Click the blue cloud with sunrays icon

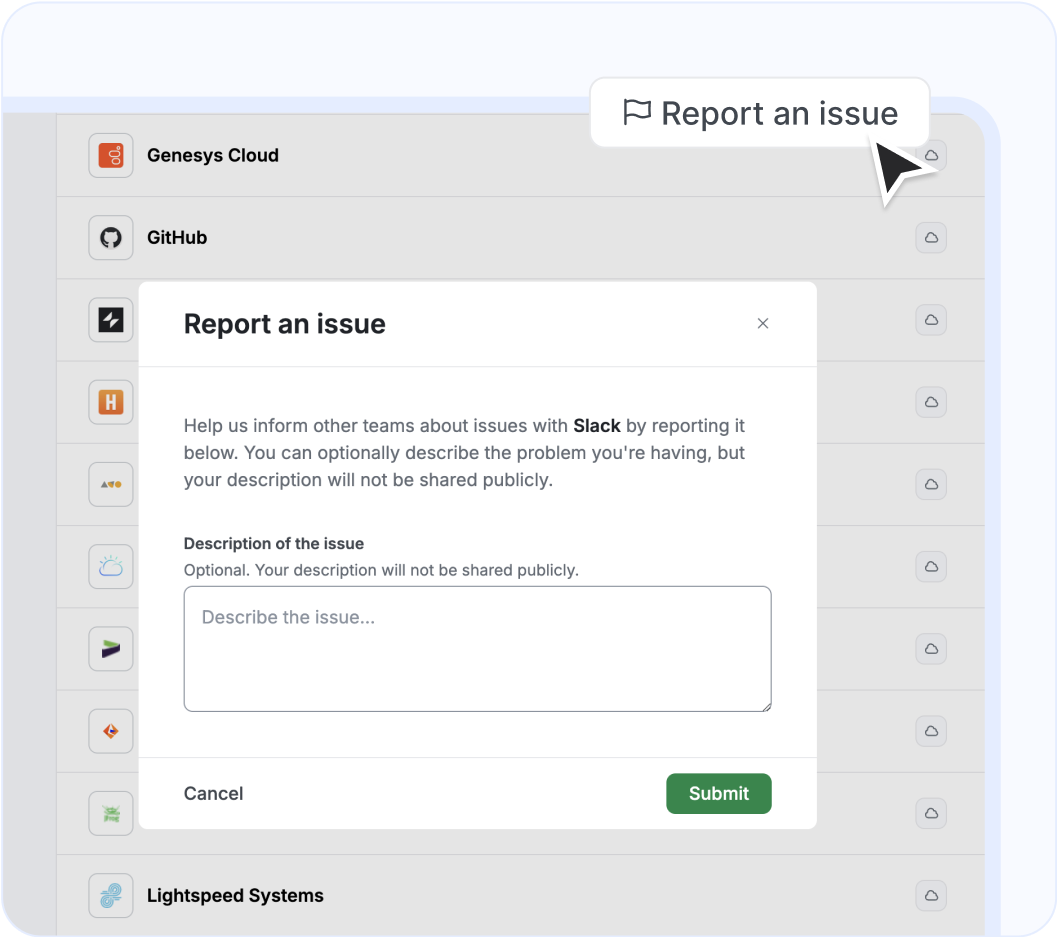(111, 567)
